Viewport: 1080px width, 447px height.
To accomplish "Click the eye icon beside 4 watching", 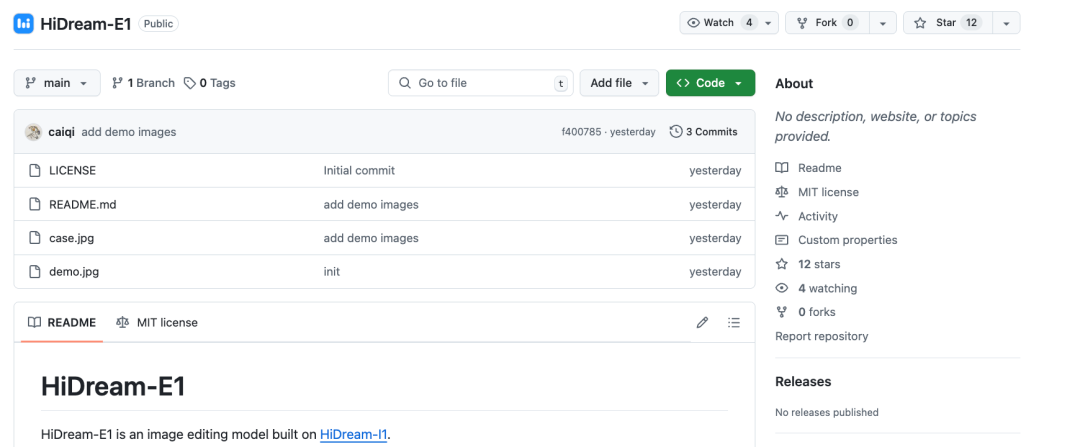I will pos(782,289).
